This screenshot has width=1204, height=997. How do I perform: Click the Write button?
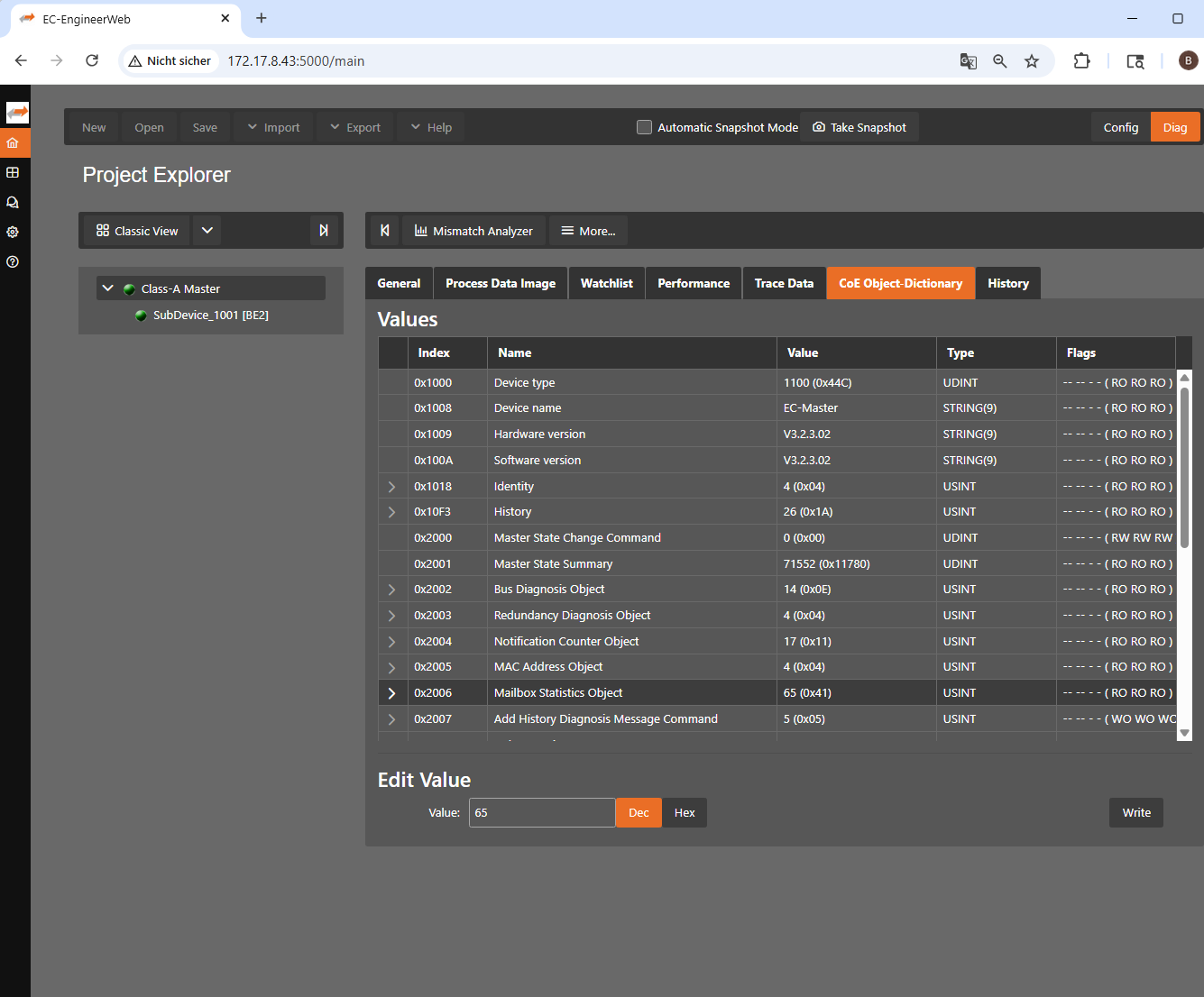(1135, 812)
